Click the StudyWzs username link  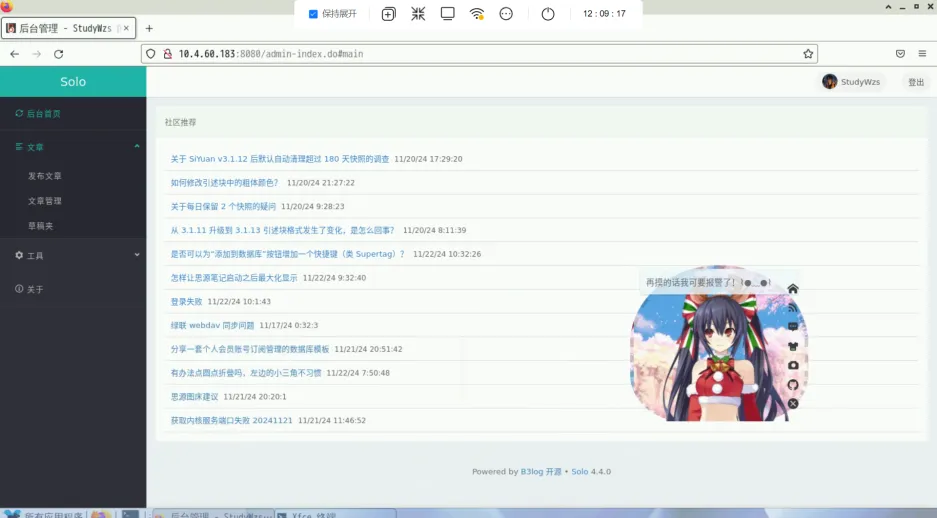[x=861, y=82]
